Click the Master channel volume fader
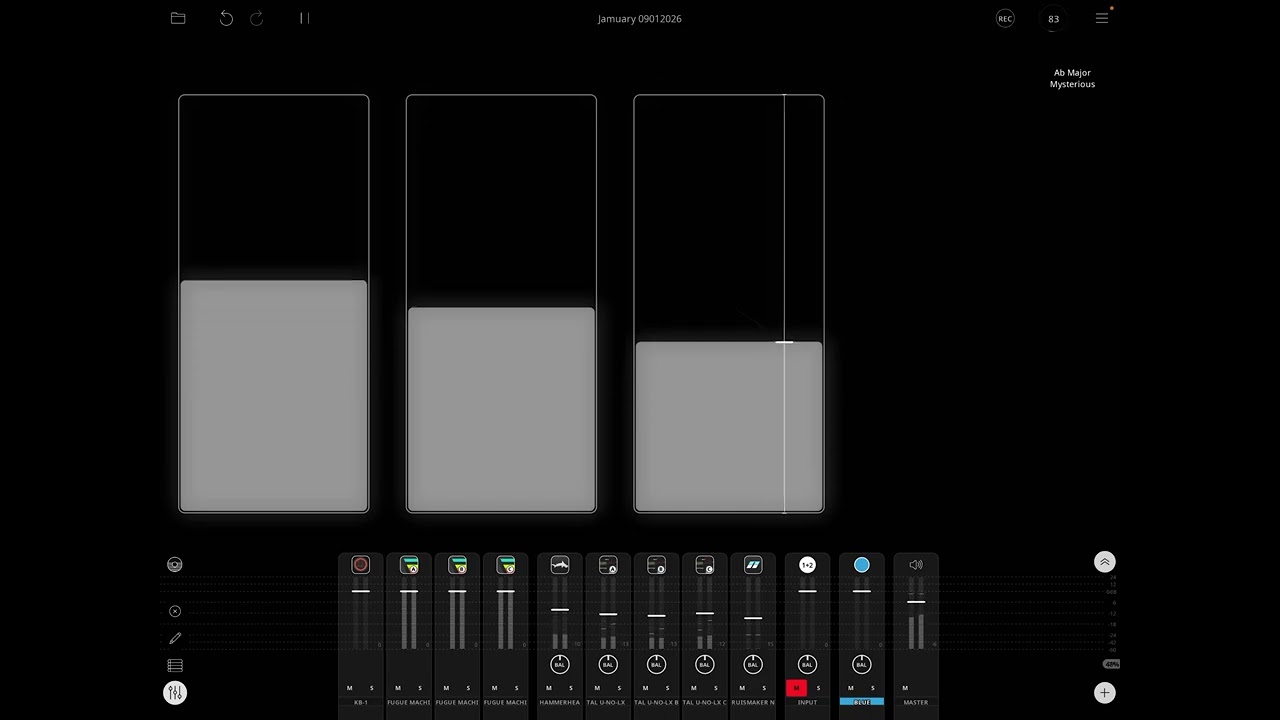 pyautogui.click(x=915, y=602)
